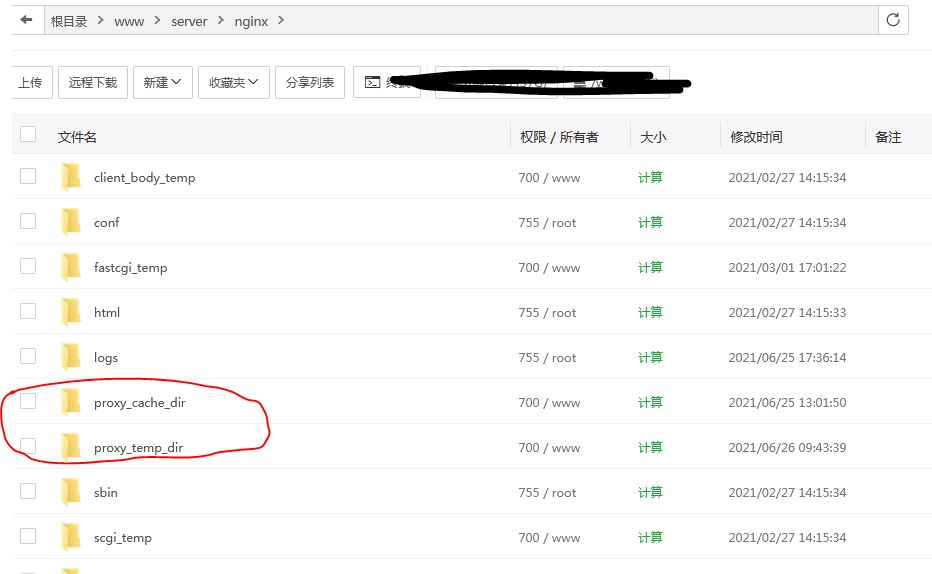Image resolution: width=932 pixels, height=574 pixels.
Task: Calculate size of proxy_temp_dir via 计算
Action: (650, 447)
